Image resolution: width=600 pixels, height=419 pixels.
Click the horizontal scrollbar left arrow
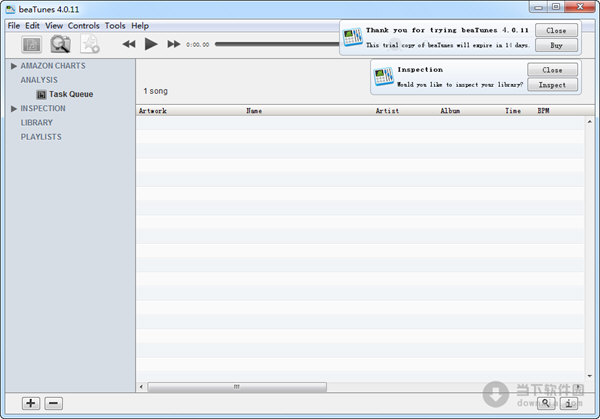tap(141, 387)
